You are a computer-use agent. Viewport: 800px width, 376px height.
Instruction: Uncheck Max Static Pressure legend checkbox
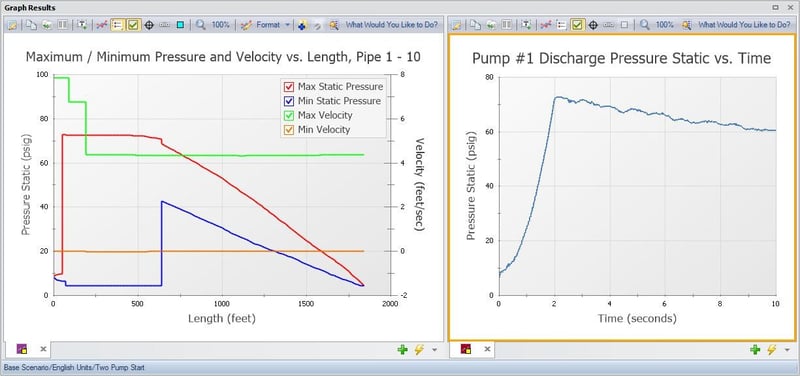[x=289, y=87]
